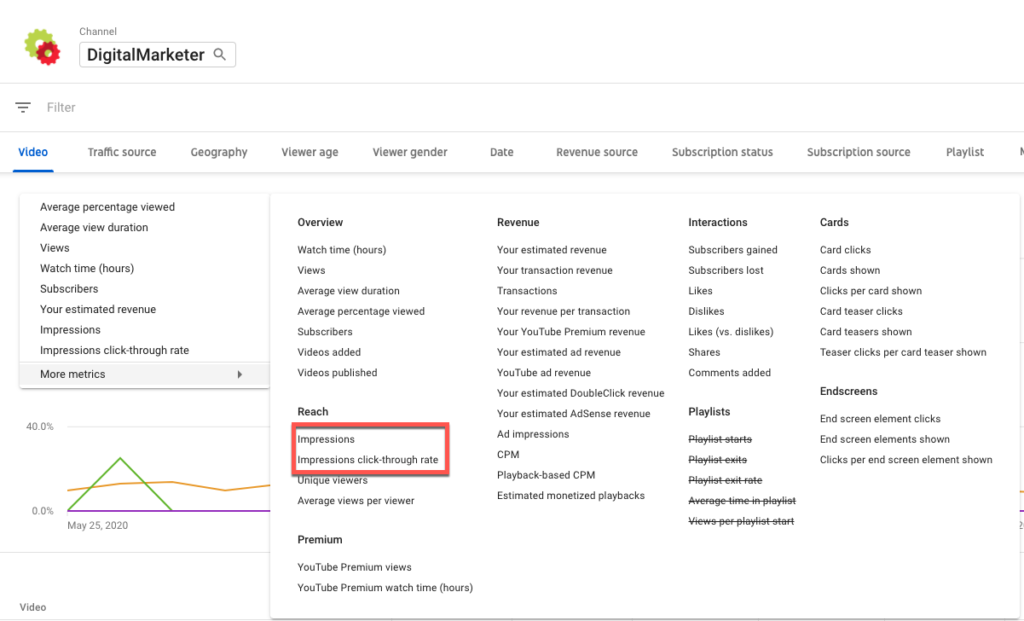The height and width of the screenshot is (621, 1024).
Task: Click the Video column header below chart
Action: coord(33,607)
